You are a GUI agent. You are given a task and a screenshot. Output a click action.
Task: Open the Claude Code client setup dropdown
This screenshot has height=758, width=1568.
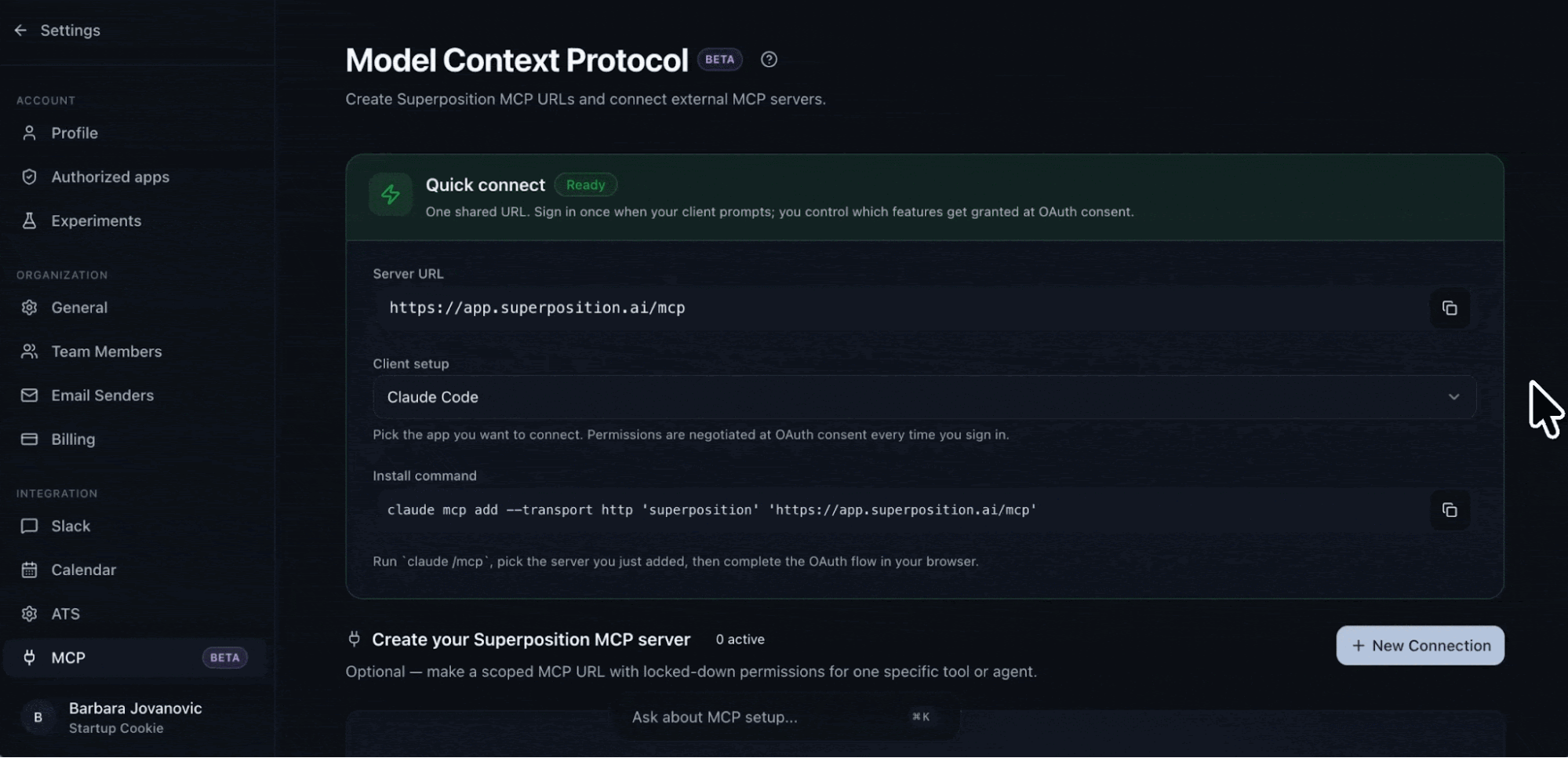pyautogui.click(x=924, y=397)
